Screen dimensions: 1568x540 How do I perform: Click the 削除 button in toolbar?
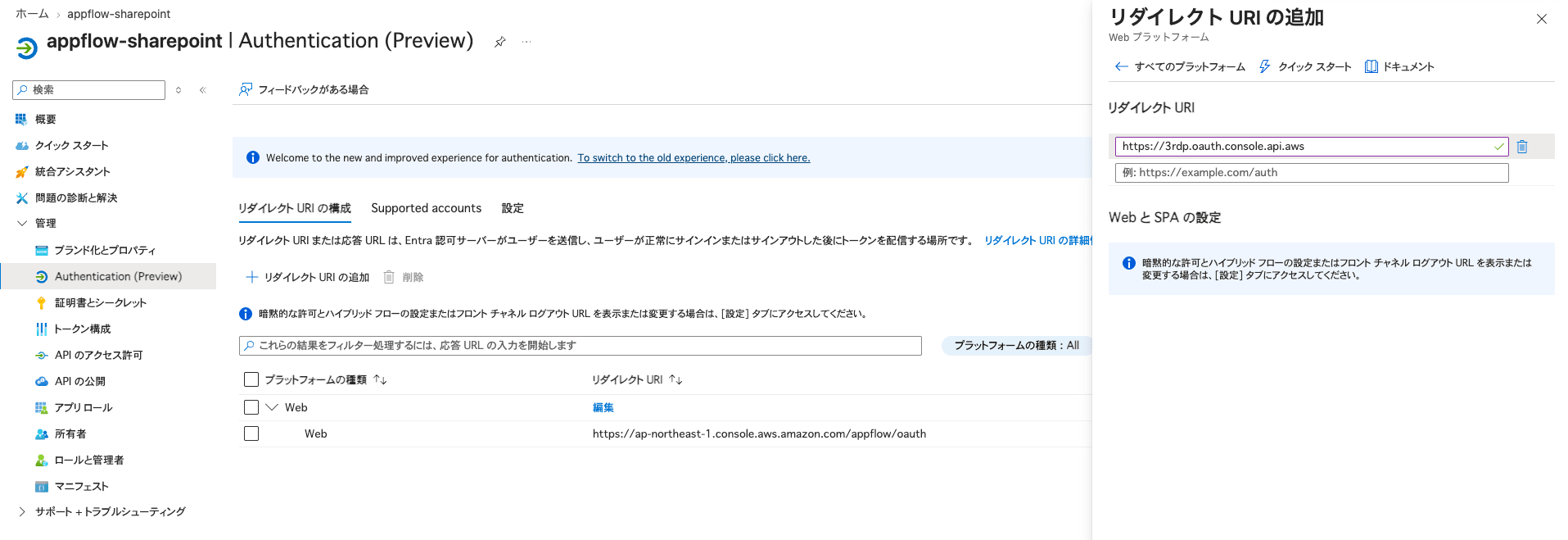point(404,277)
